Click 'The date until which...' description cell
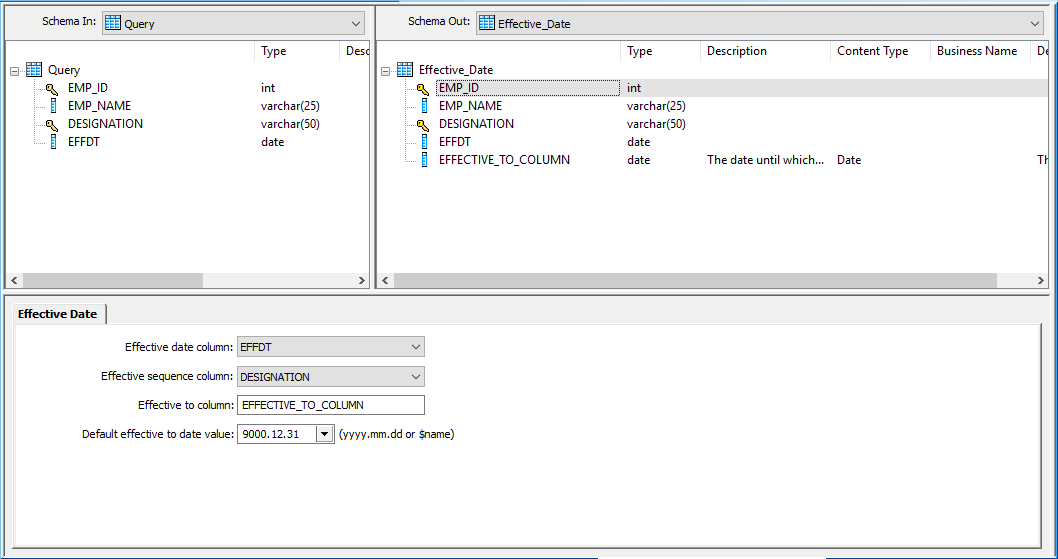This screenshot has height=559, width=1058. pos(765,160)
